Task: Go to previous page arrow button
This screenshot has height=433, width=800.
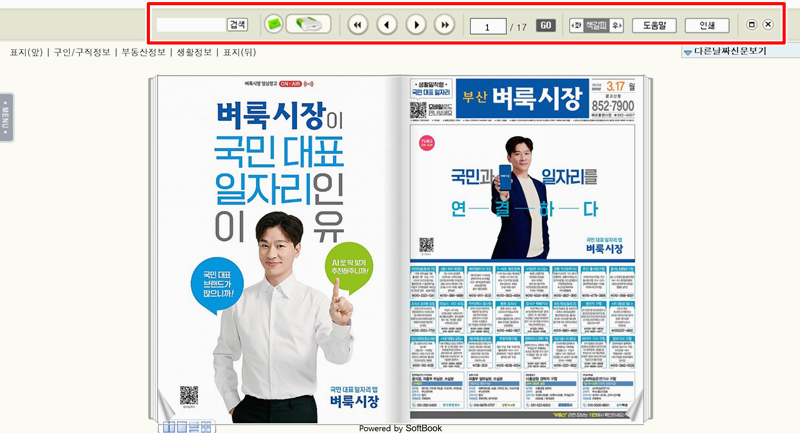Action: (x=387, y=24)
